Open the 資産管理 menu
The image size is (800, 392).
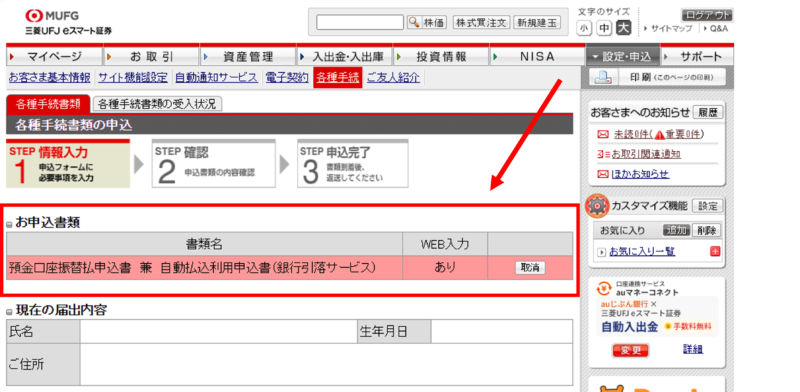(x=248, y=57)
